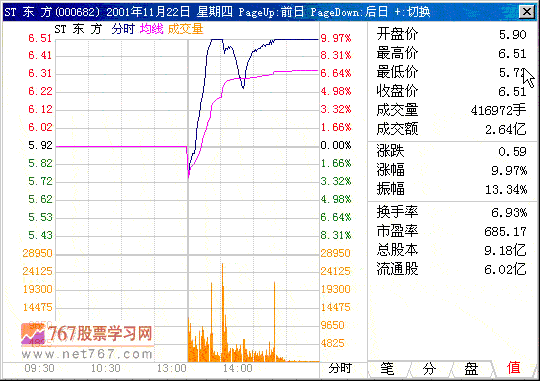Select the 成交量 416972手 row
540x381 pixels.
451,110
